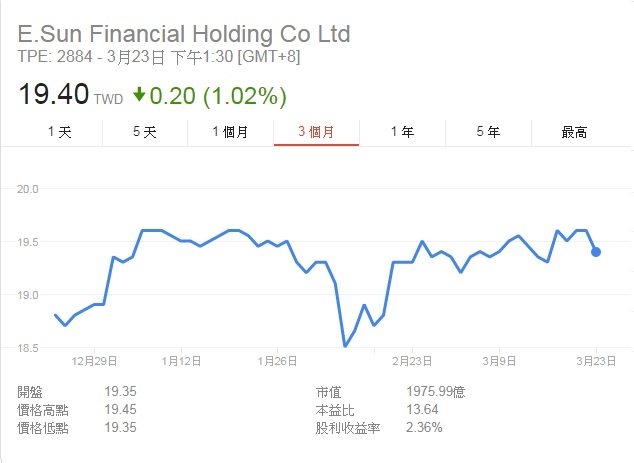634x463 pixels.
Task: Click the green down arrow price indicator
Action: click(x=139, y=95)
